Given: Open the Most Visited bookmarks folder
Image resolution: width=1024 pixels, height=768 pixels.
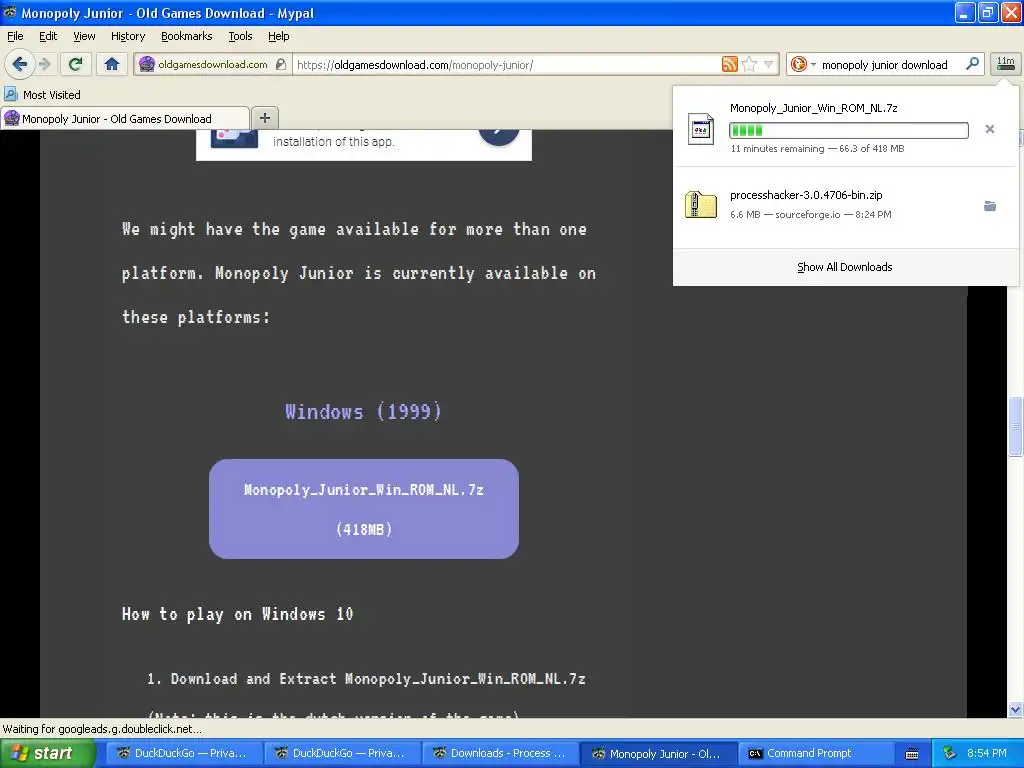Looking at the screenshot, I should coord(43,95).
